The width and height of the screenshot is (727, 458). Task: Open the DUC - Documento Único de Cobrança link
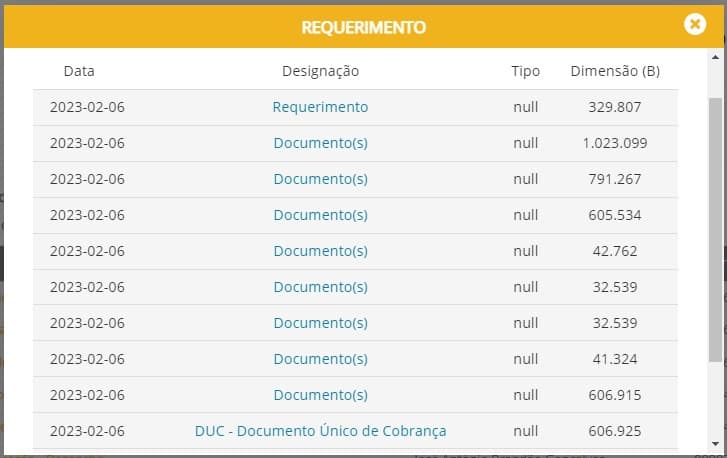tap(320, 431)
